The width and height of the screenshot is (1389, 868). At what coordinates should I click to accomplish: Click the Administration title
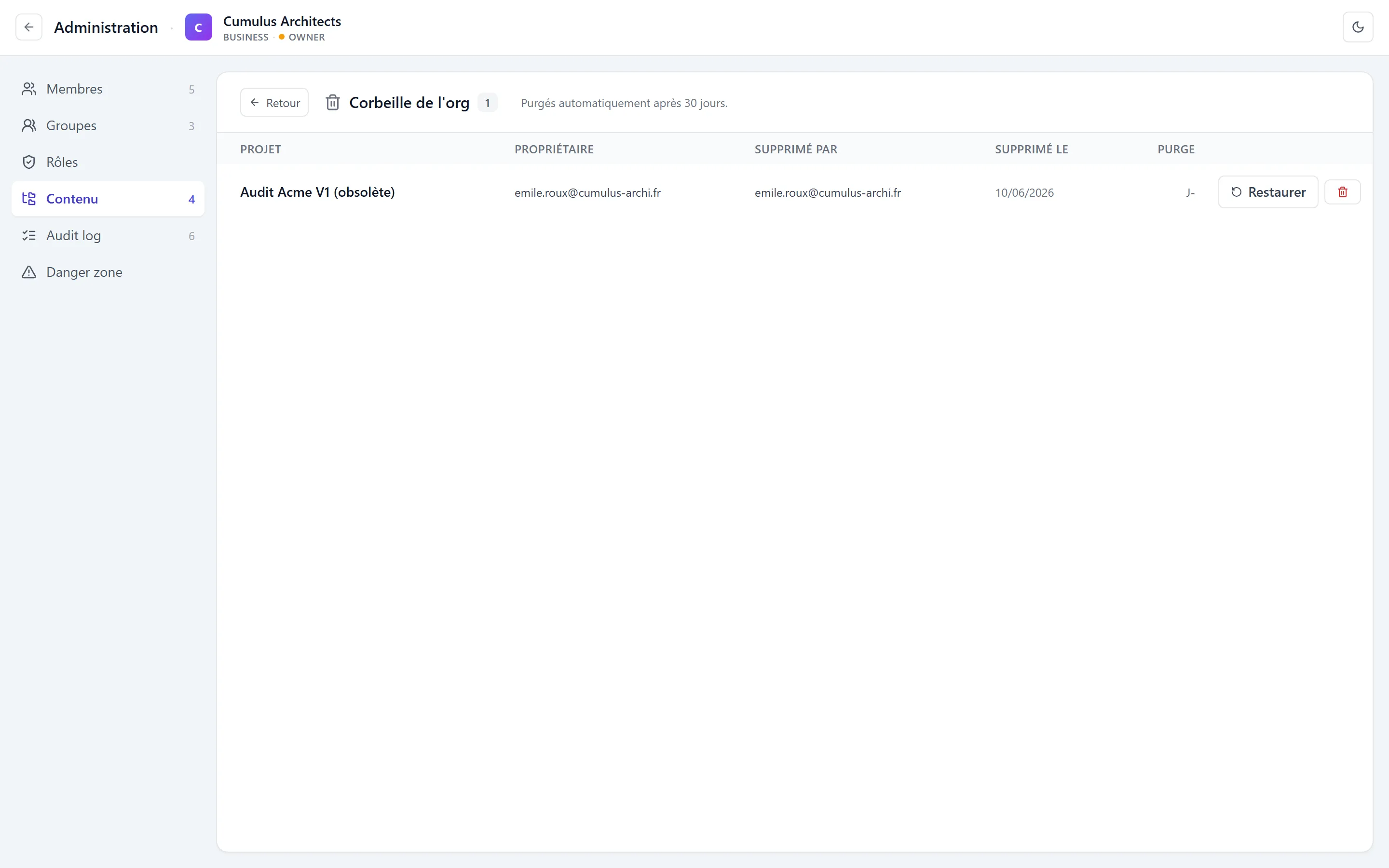tap(106, 27)
